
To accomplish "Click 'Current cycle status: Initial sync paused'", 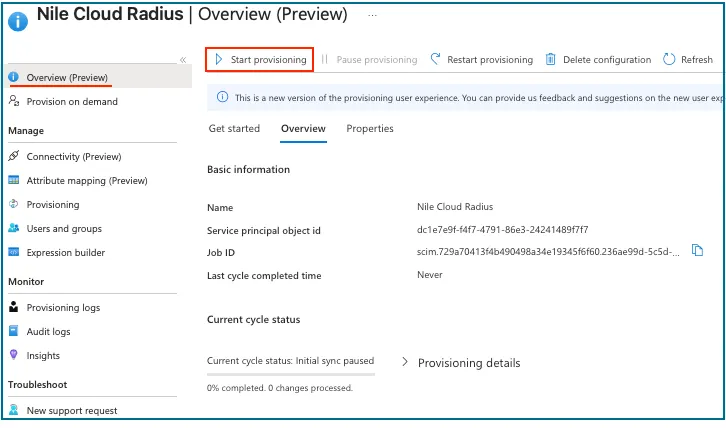I will click(x=290, y=361).
